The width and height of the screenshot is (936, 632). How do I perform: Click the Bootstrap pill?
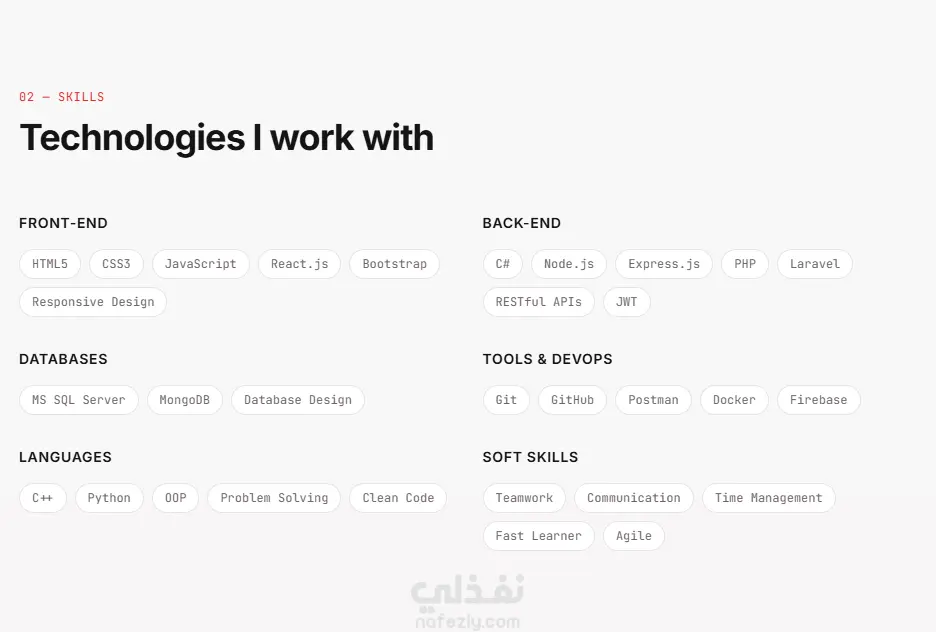394,264
